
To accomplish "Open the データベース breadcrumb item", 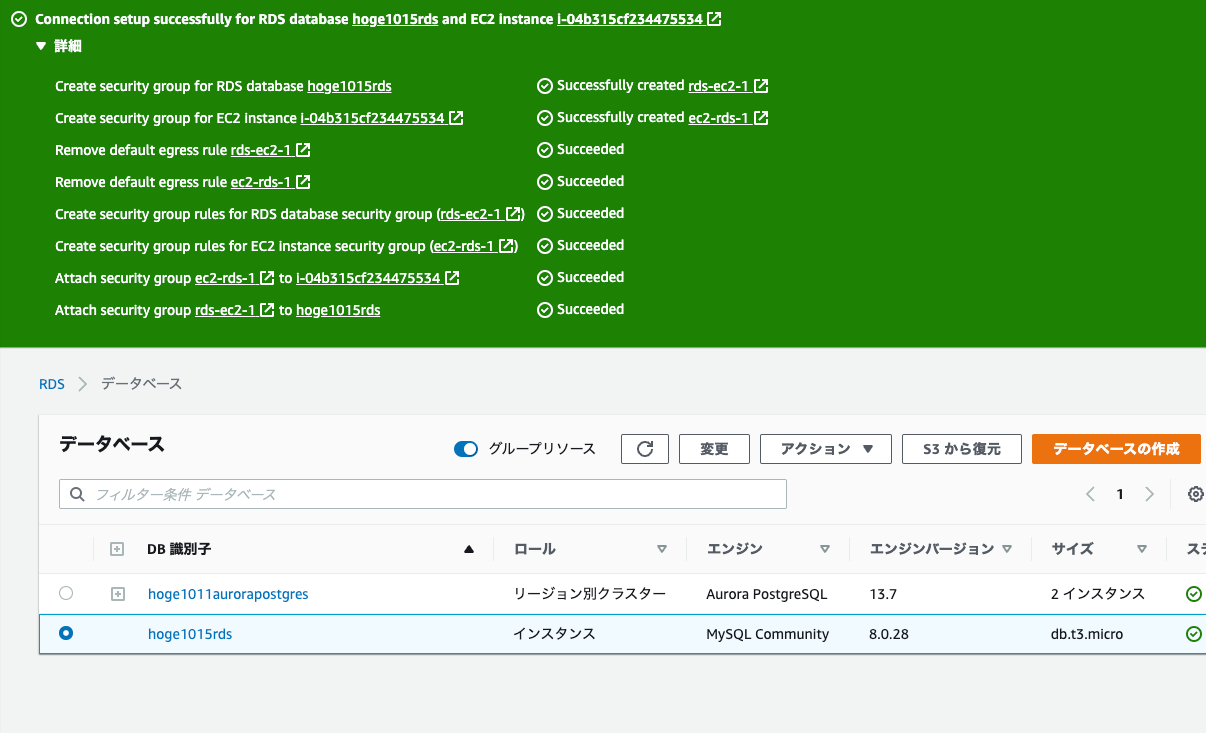I will tap(139, 383).
